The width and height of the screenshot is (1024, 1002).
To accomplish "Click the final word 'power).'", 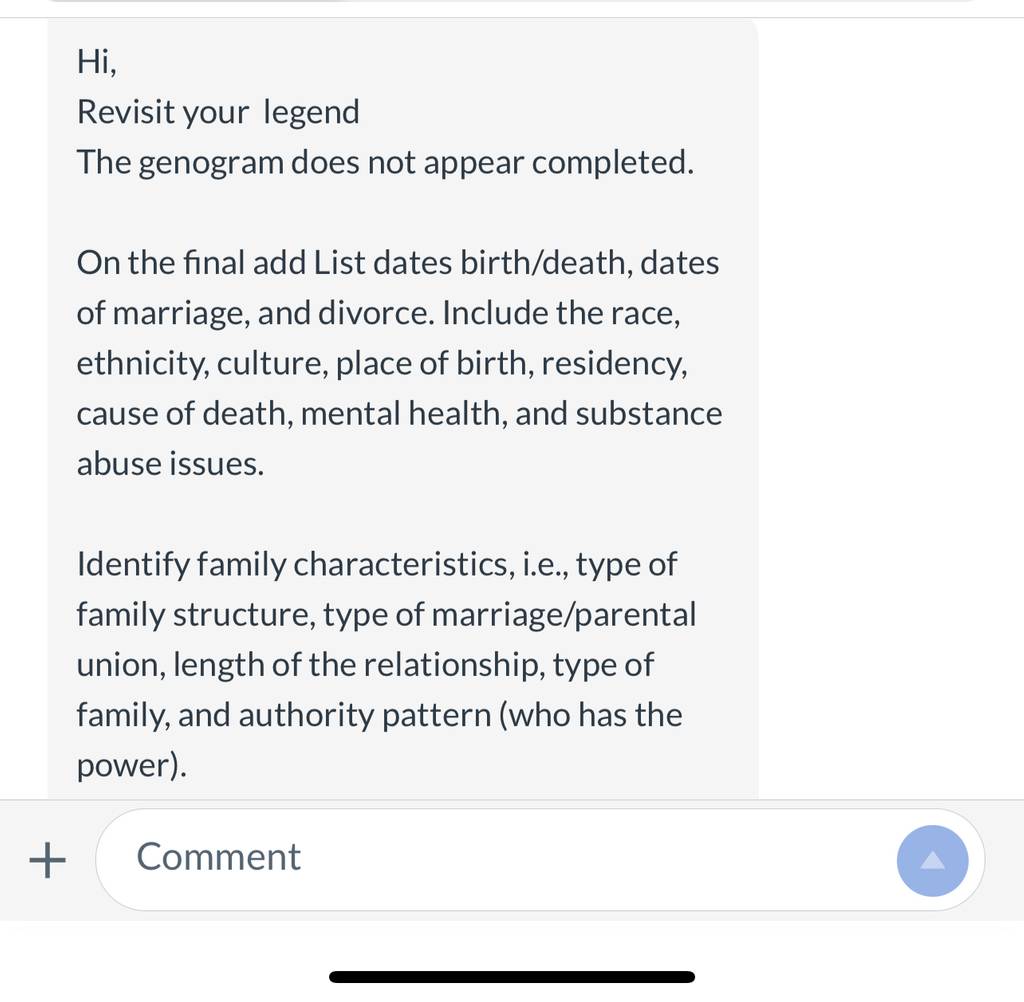I will point(131,766).
